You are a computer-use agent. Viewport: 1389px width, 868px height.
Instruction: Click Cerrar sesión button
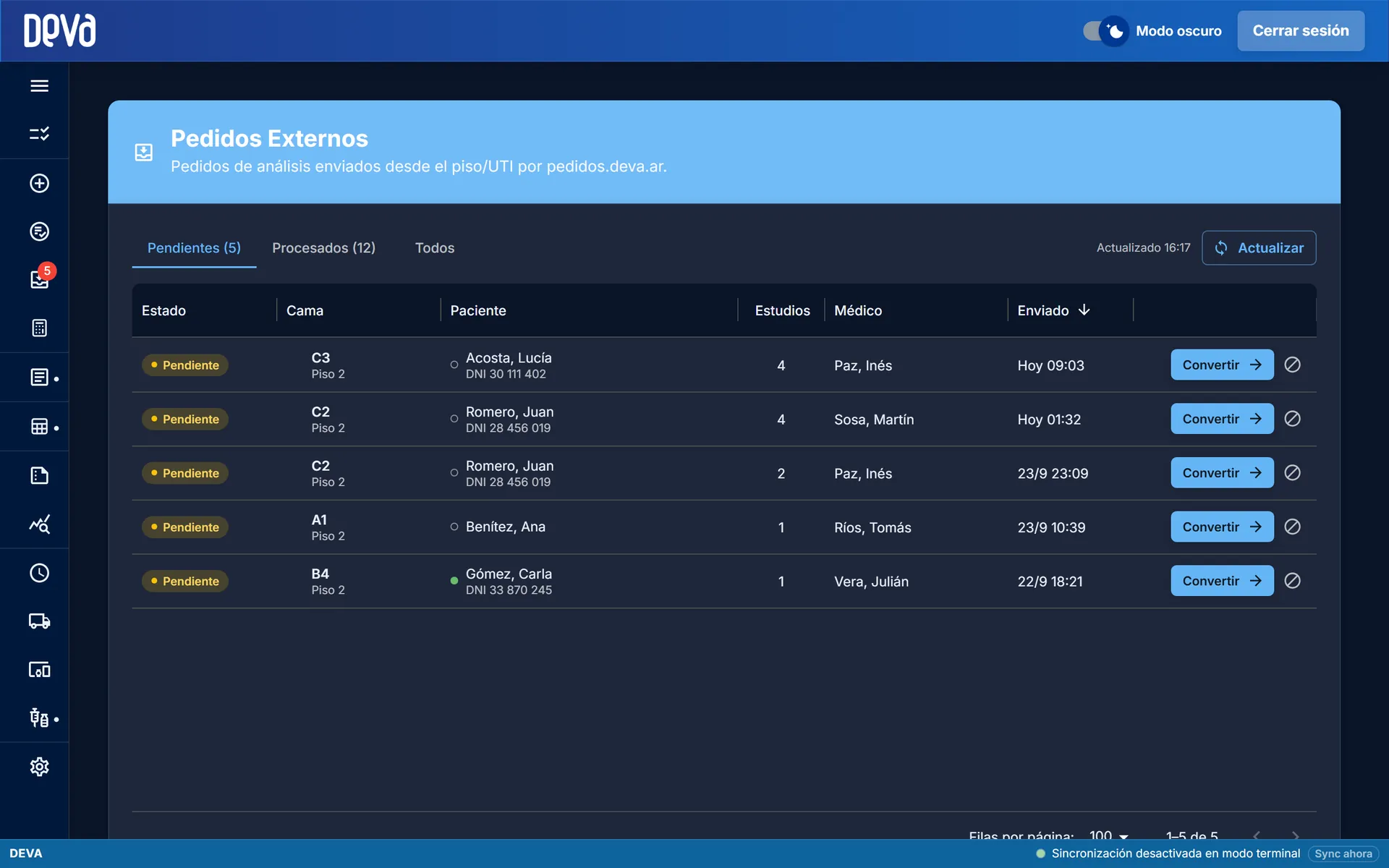[1301, 31]
